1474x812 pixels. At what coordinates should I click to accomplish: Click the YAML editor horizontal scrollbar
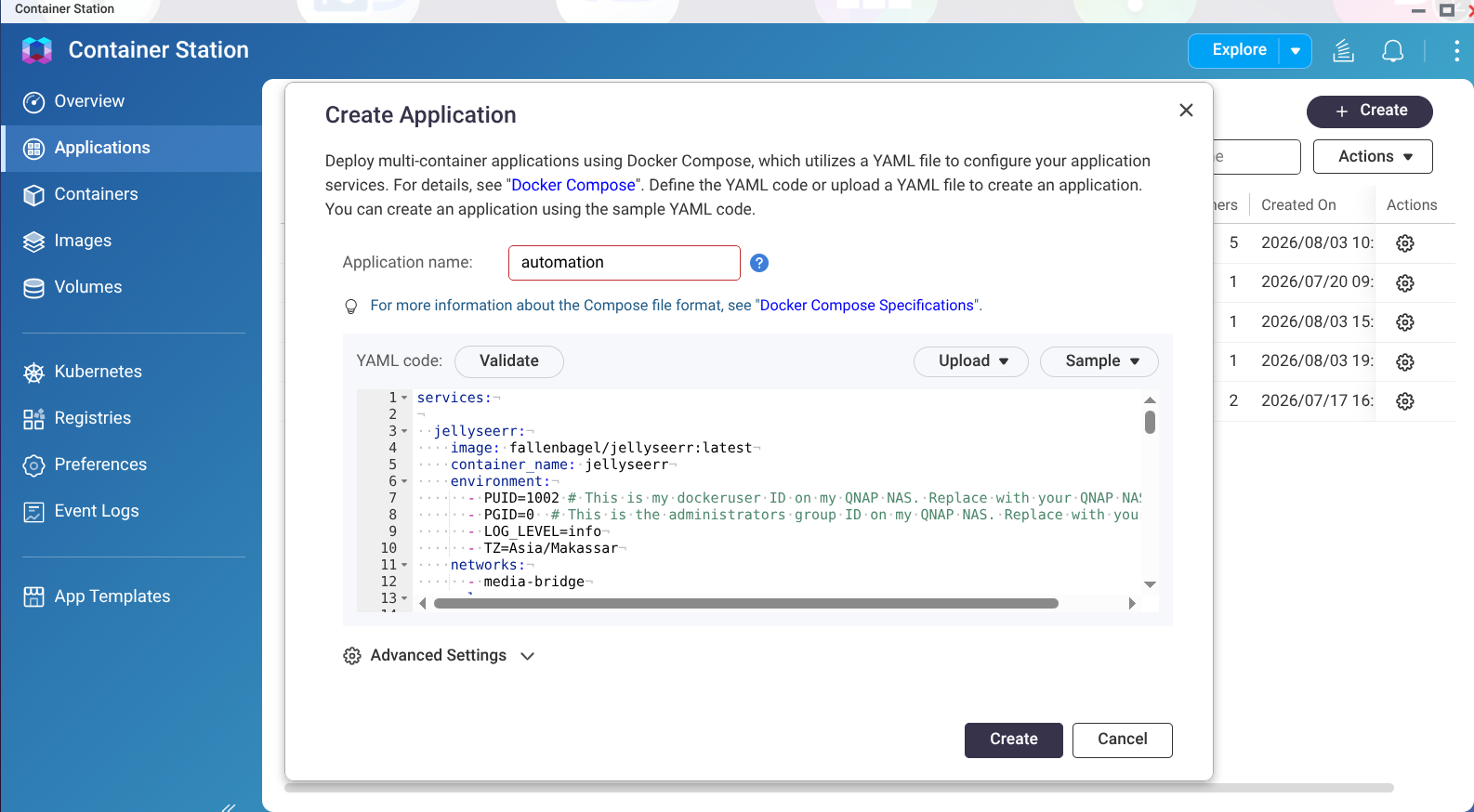coord(746,604)
